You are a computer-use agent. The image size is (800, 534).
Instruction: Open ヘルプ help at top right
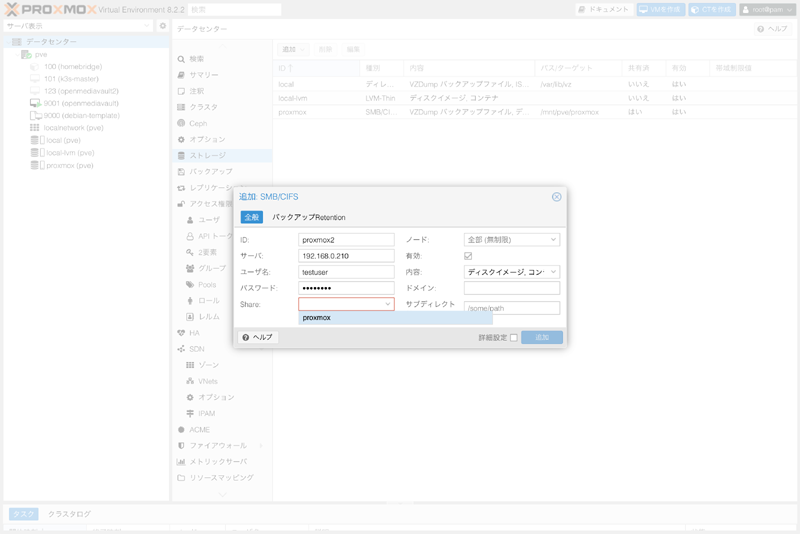click(772, 29)
